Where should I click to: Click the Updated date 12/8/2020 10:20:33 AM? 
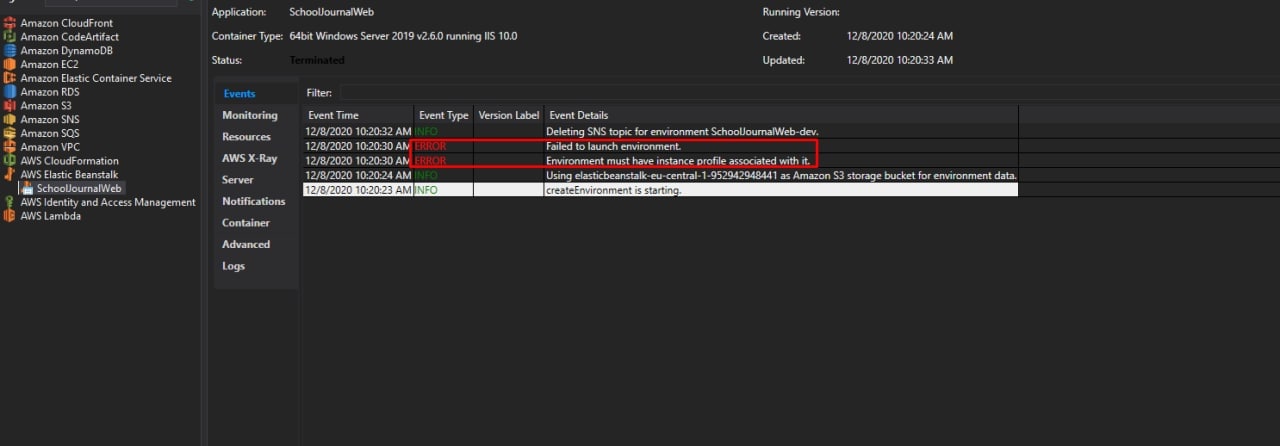point(899,60)
